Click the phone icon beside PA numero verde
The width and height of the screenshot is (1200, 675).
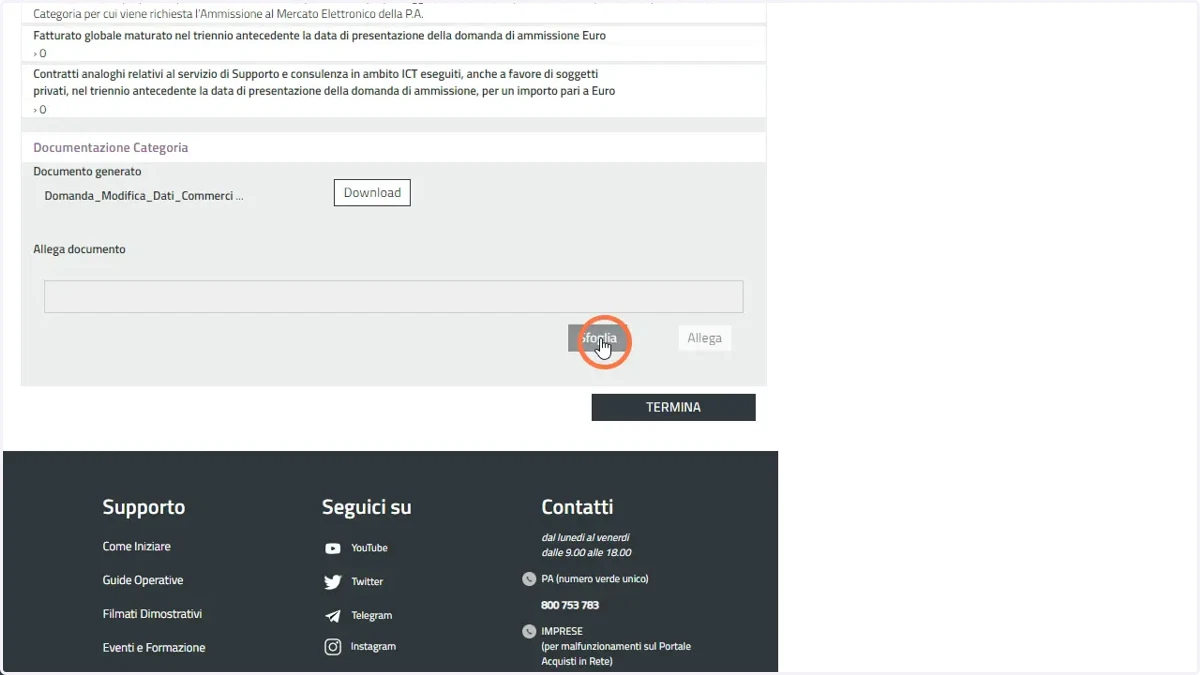(x=529, y=579)
